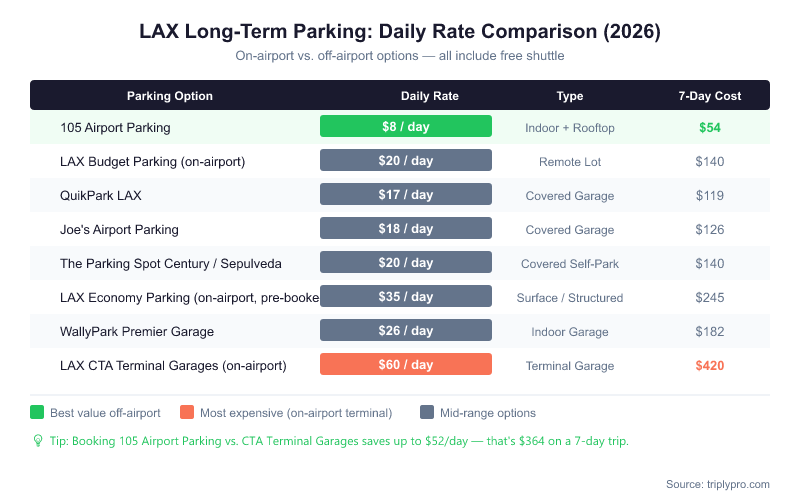Select the 105 Airport Parking row name
The height and width of the screenshot is (500, 800).
pyautogui.click(x=115, y=128)
